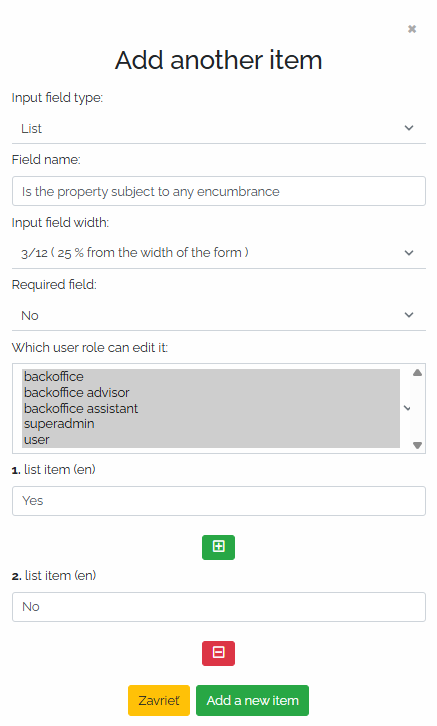Click the yellow Zavrieť button
The height and width of the screenshot is (726, 437).
click(159, 700)
